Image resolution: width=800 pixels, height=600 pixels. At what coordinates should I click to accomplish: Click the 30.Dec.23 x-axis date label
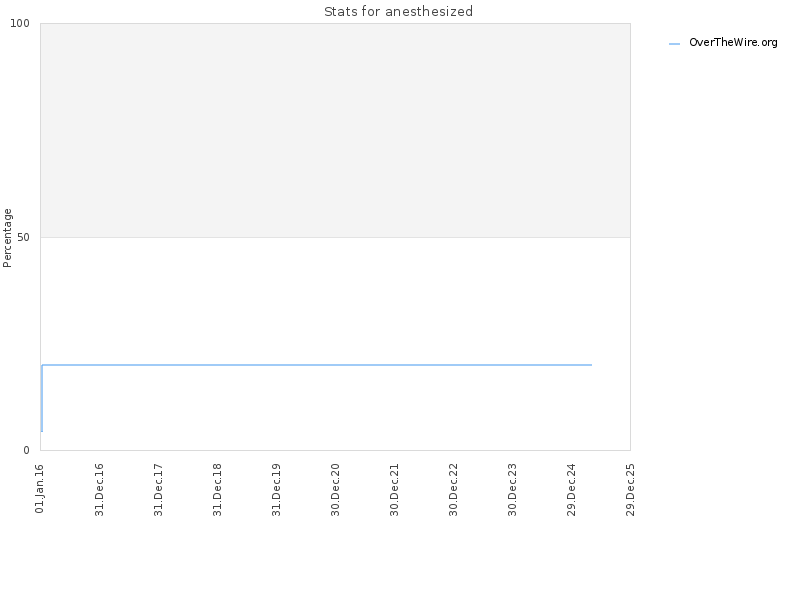click(x=512, y=490)
